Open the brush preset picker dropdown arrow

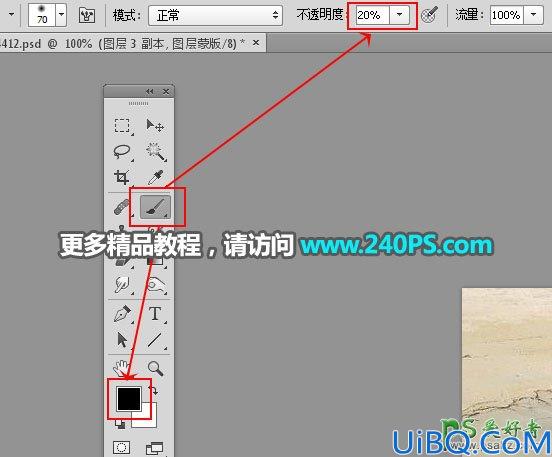(x=62, y=15)
